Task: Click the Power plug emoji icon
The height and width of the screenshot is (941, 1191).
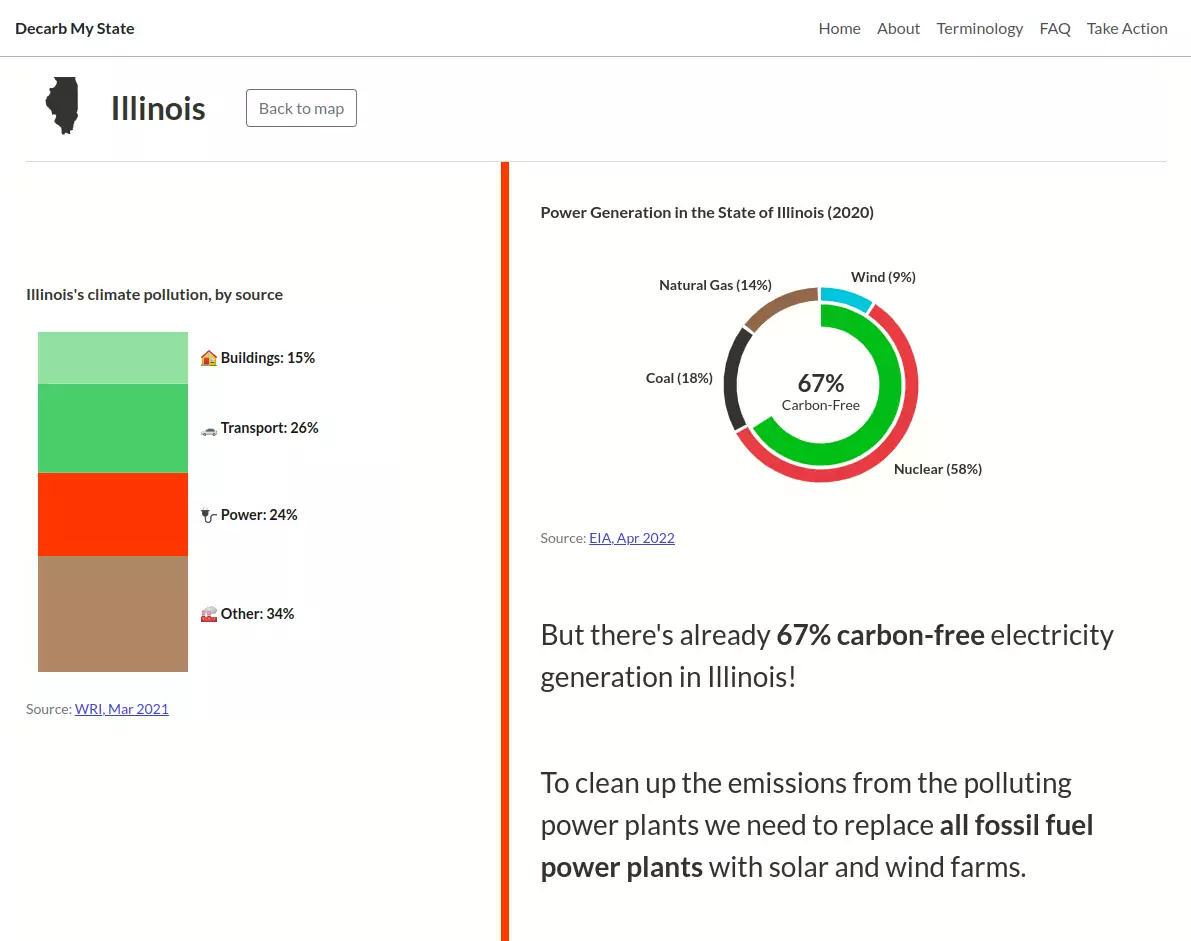Action: pos(209,516)
